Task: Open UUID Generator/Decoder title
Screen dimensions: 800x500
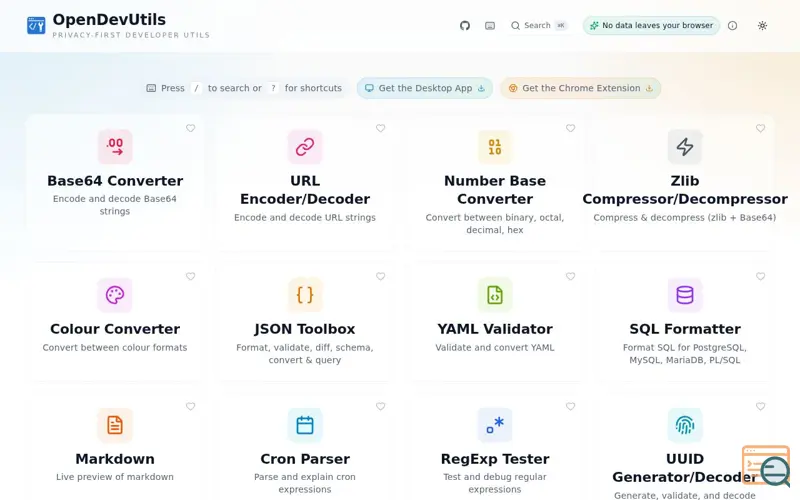Action: 685,468
